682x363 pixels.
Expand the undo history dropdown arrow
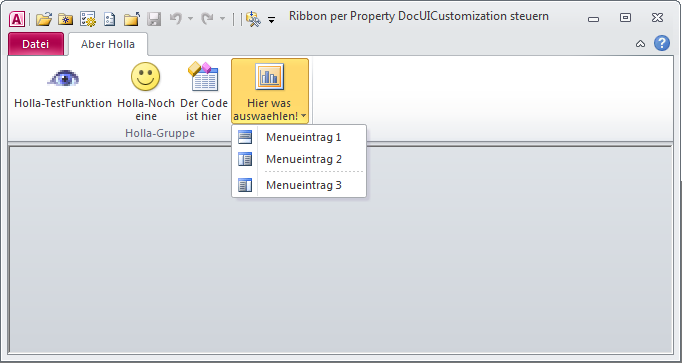(x=190, y=19)
